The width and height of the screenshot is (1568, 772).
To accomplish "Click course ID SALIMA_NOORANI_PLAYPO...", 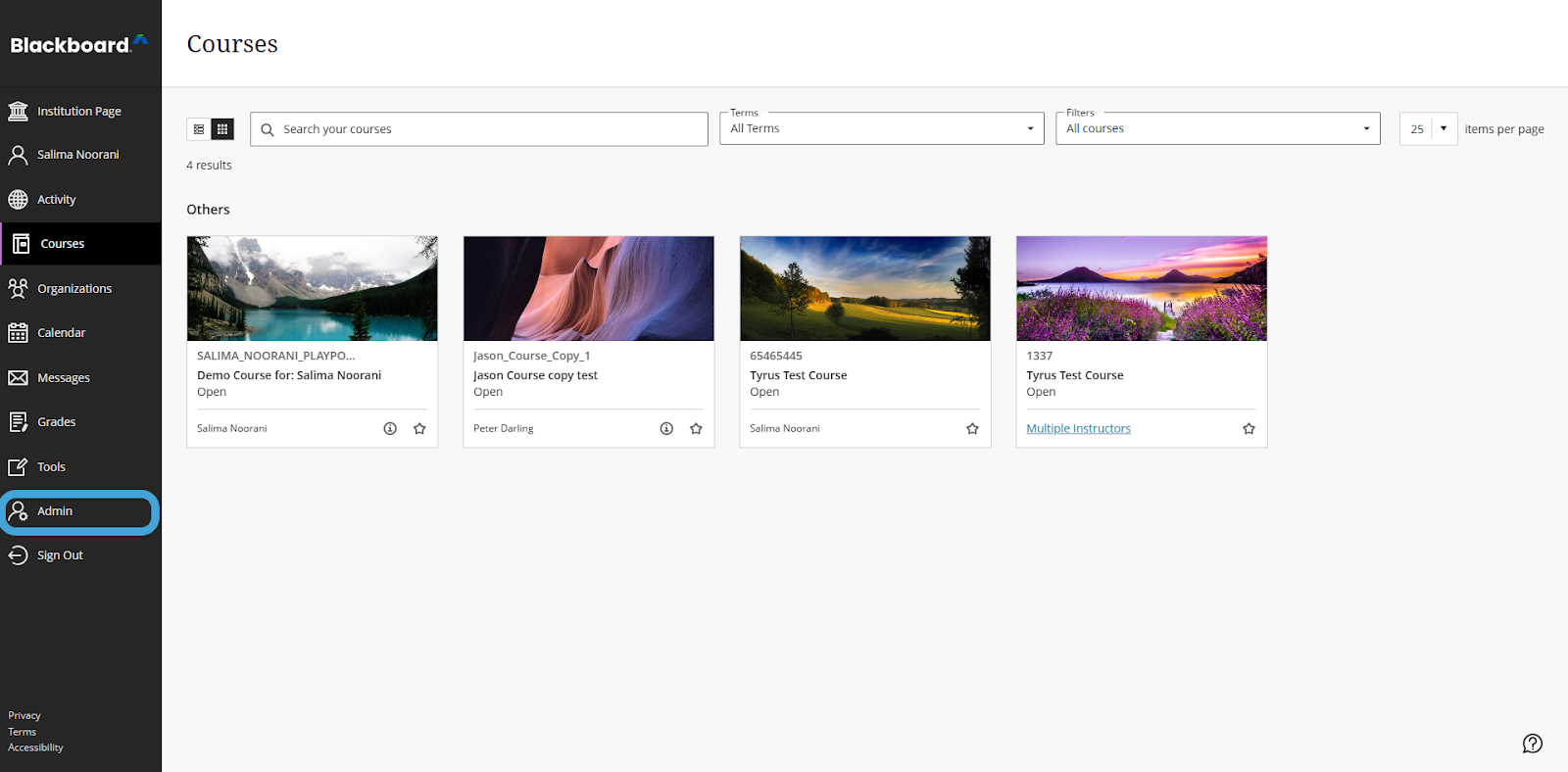I will coord(276,356).
